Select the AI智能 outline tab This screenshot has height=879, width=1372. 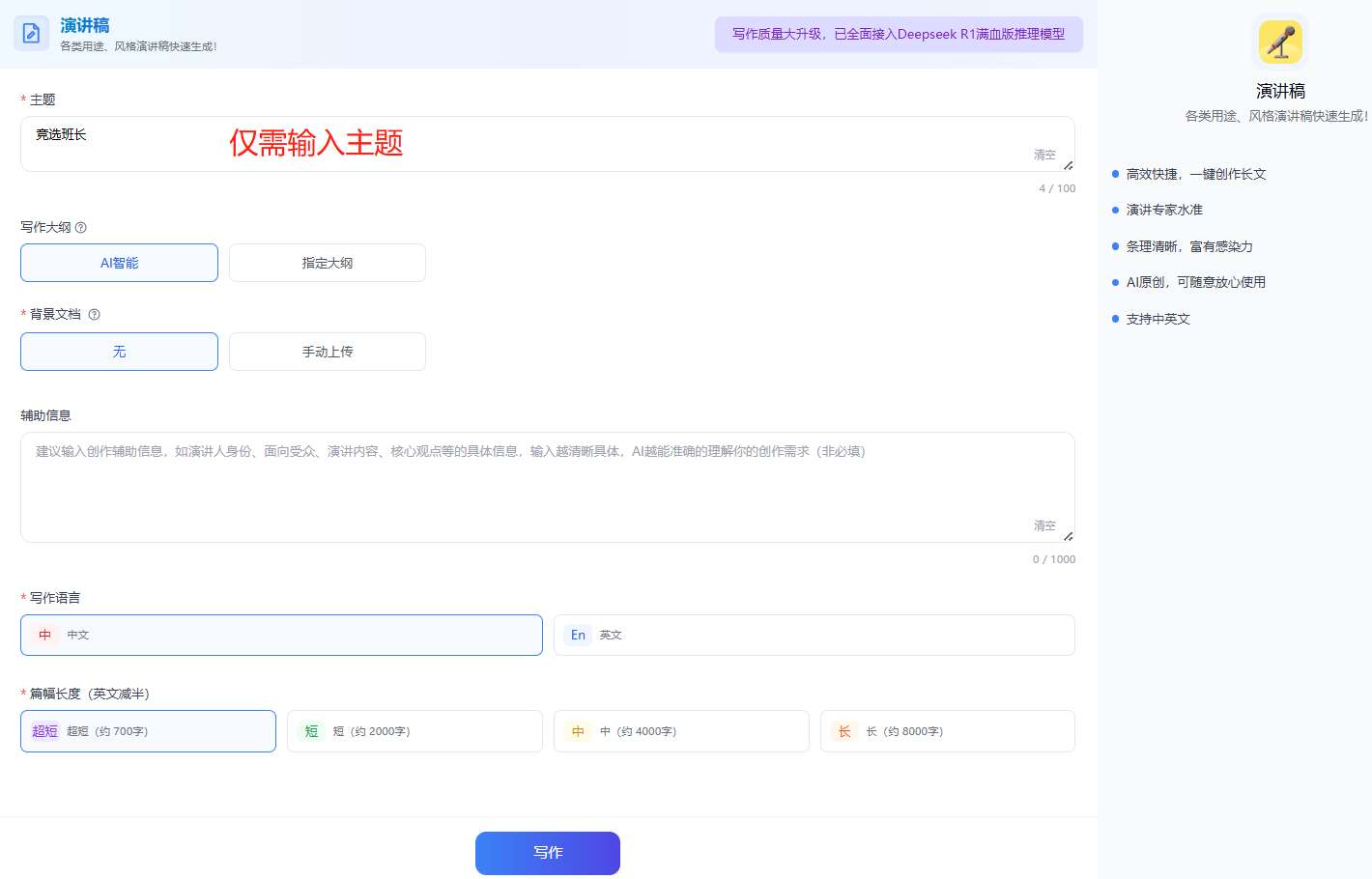point(118,262)
